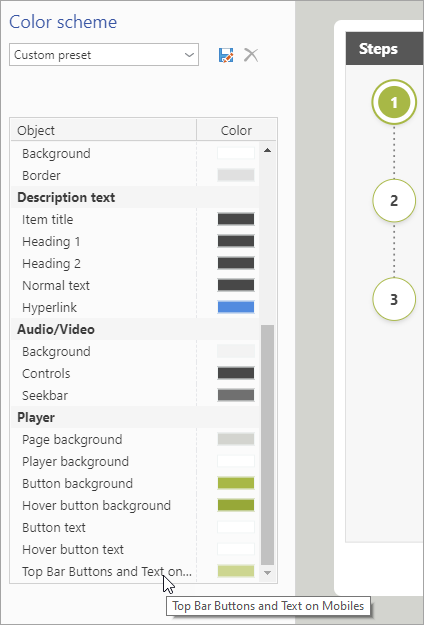This screenshot has height=625, width=424.
Task: Pick the Seekbar color swatch
Action: pos(236,395)
